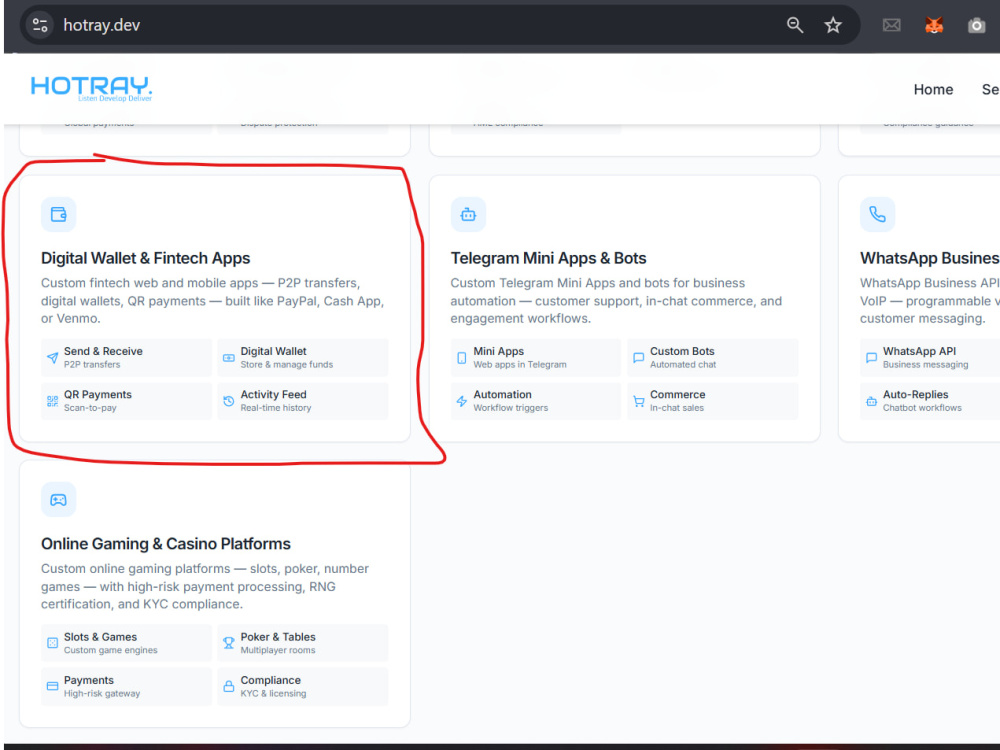Open the mail extension icon
The width and height of the screenshot is (1000, 750).
pyautogui.click(x=892, y=26)
